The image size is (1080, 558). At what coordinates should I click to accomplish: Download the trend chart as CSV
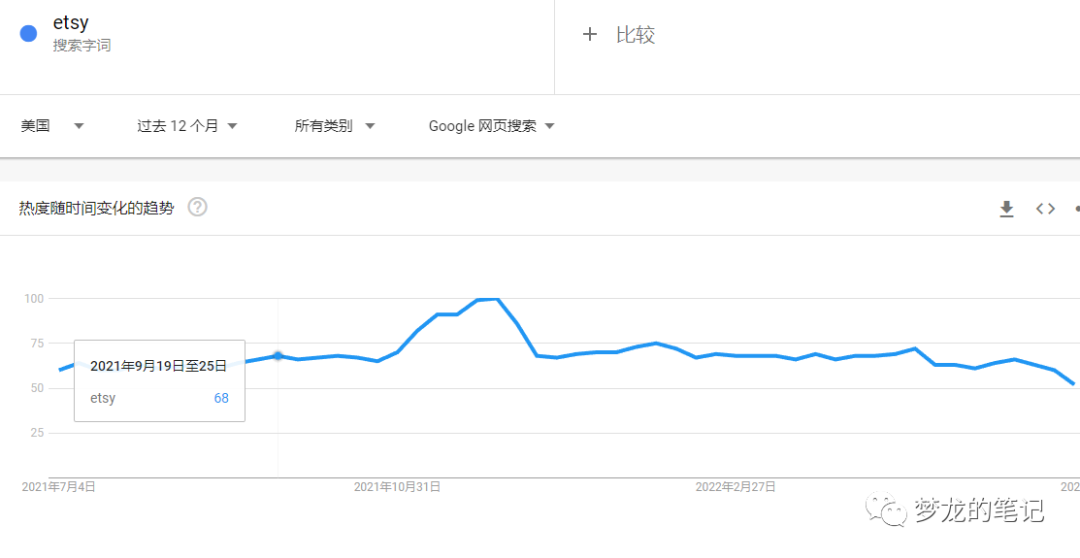(1007, 209)
